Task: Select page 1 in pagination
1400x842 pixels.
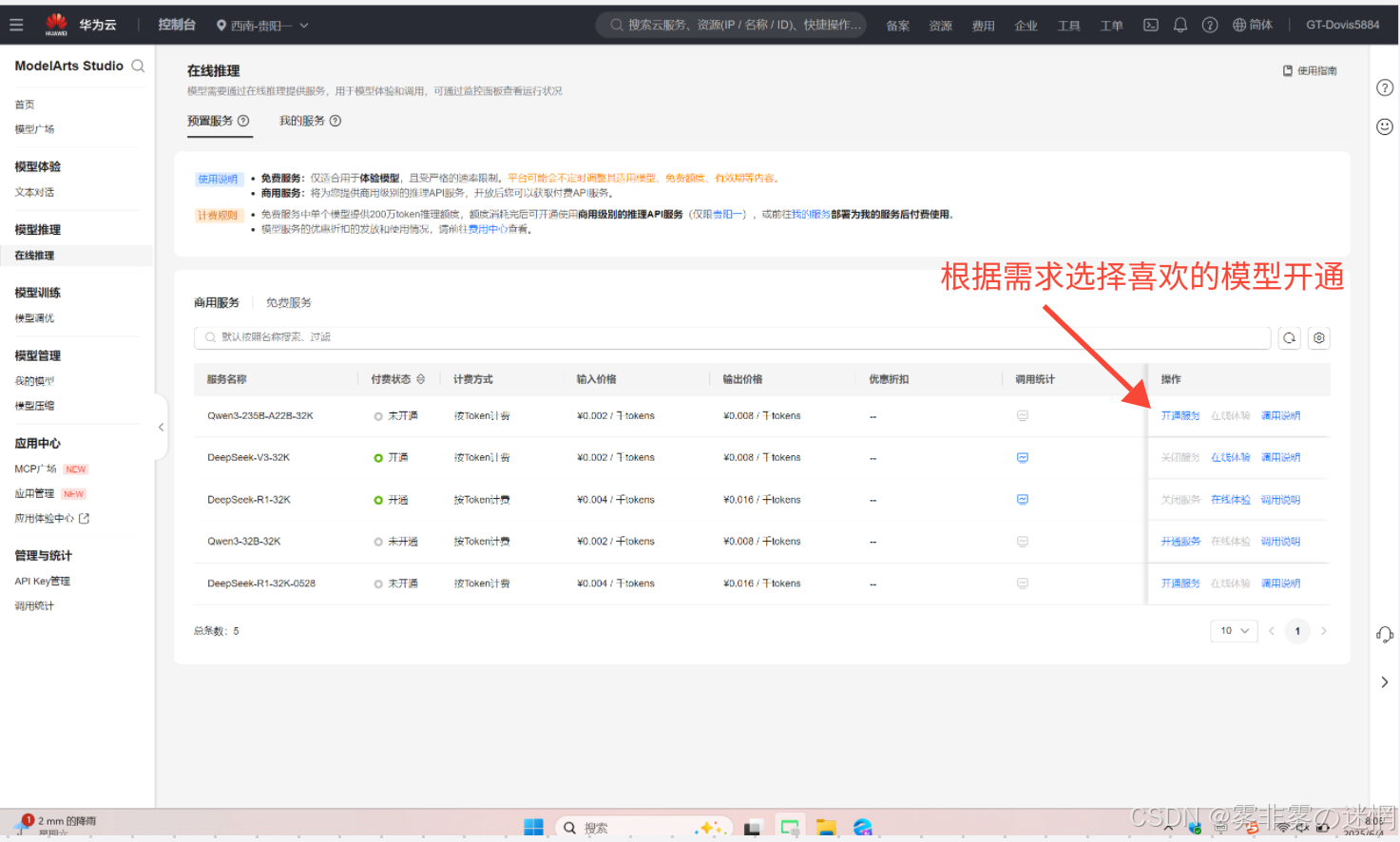Action: (x=1297, y=631)
